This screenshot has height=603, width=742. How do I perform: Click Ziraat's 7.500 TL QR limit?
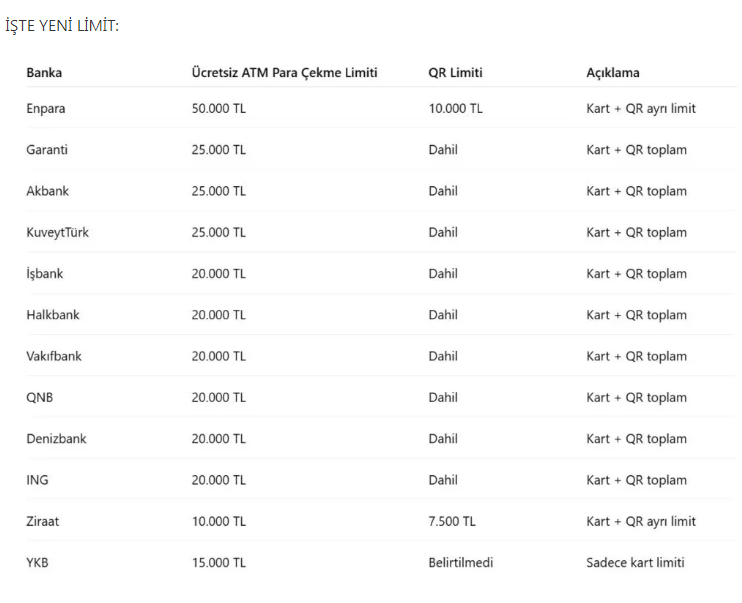[x=452, y=521]
